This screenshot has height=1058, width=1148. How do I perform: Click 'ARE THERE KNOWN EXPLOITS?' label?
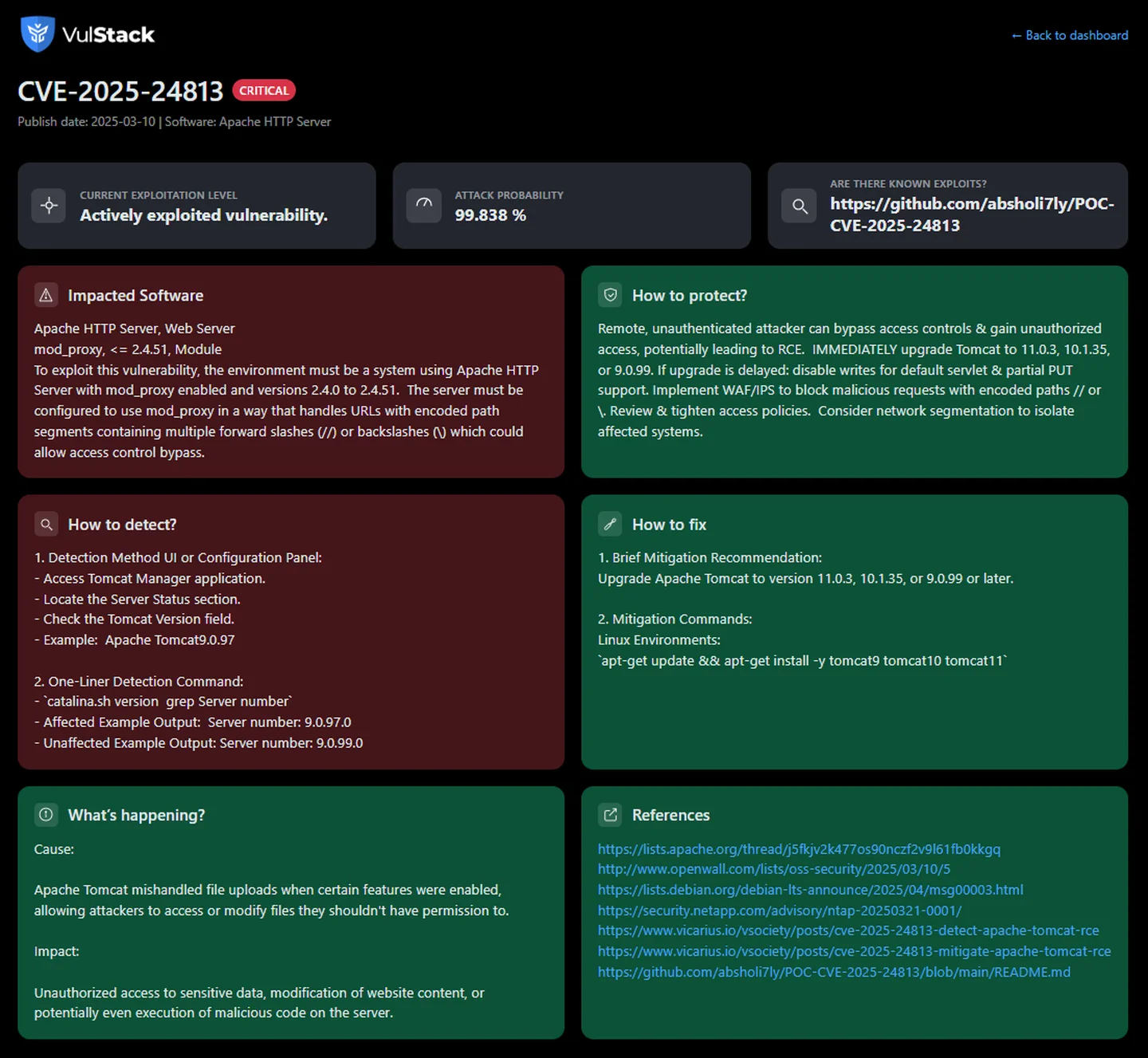908,183
